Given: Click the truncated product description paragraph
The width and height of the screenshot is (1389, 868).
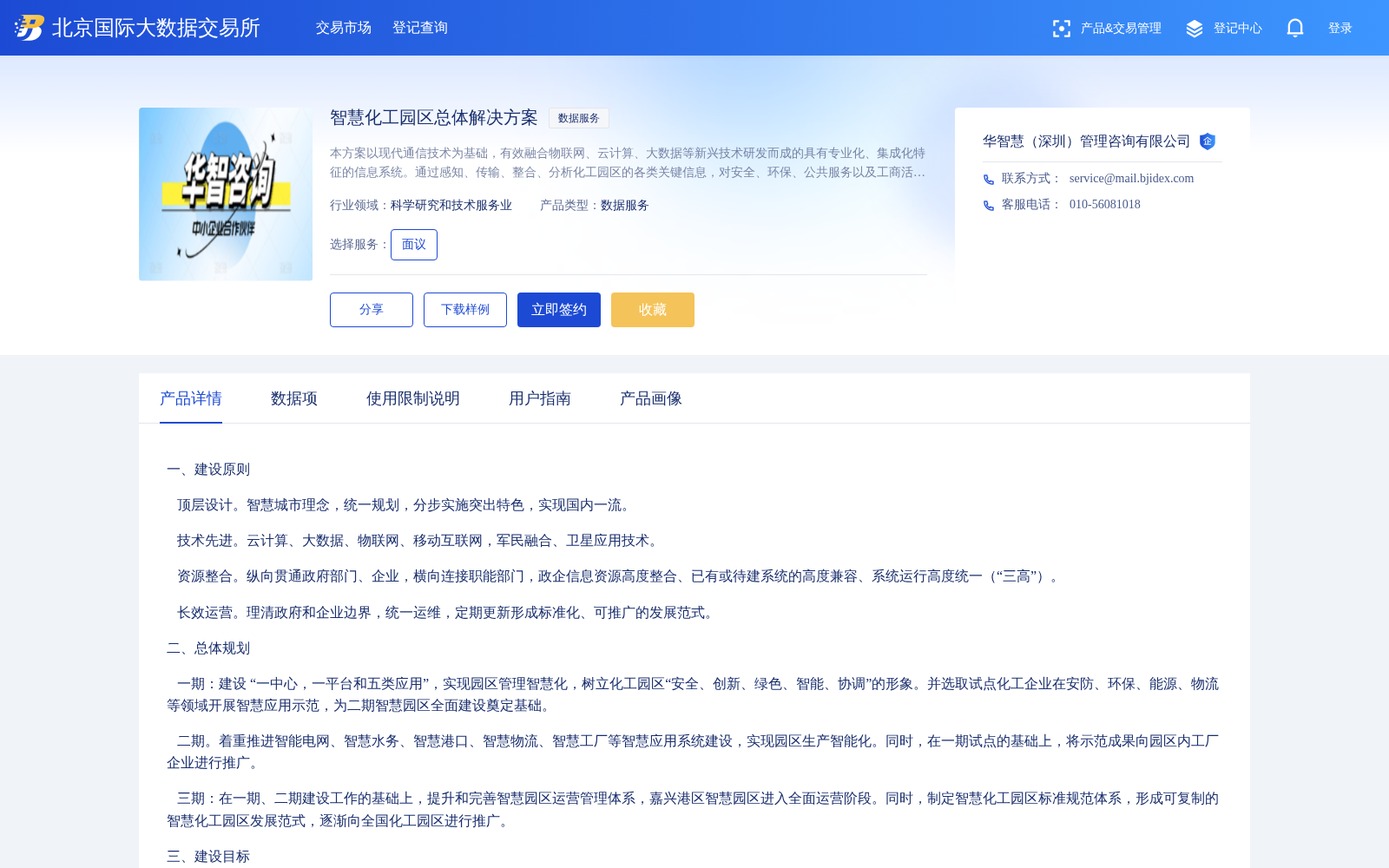Looking at the screenshot, I should point(628,162).
